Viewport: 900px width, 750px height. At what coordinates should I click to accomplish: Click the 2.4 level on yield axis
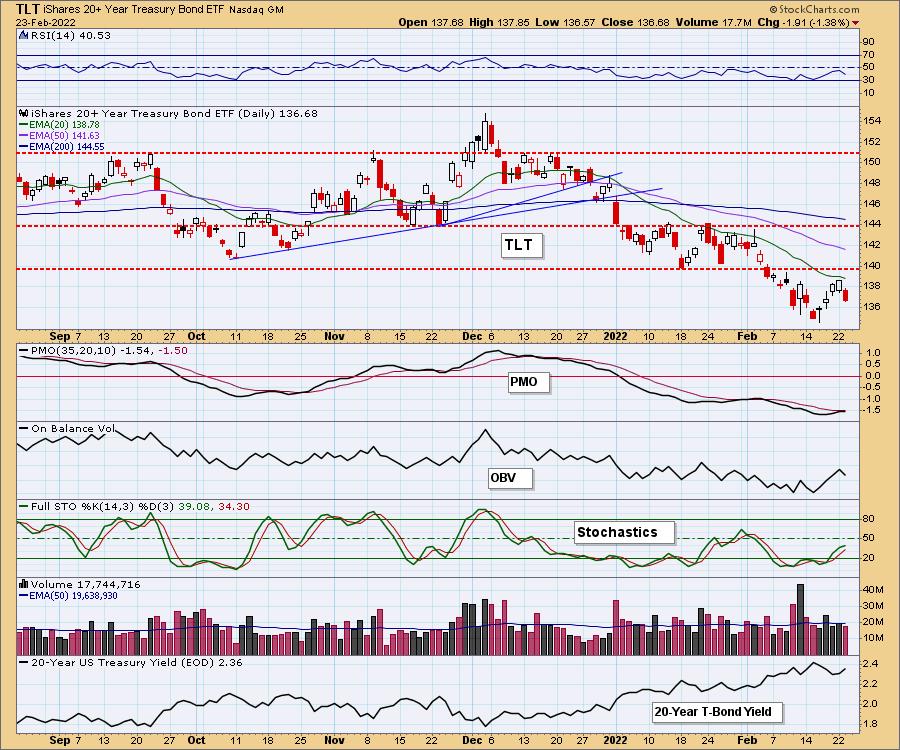tap(870, 664)
